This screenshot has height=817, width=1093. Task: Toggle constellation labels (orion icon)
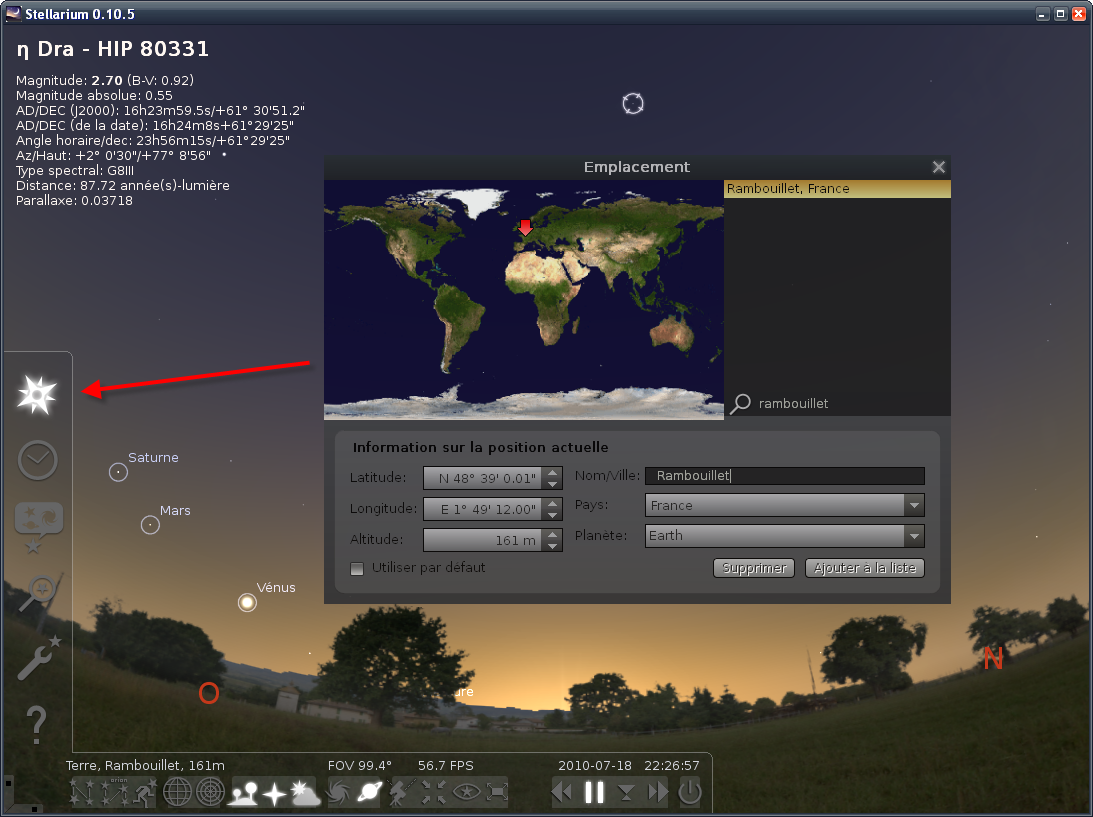point(114,793)
